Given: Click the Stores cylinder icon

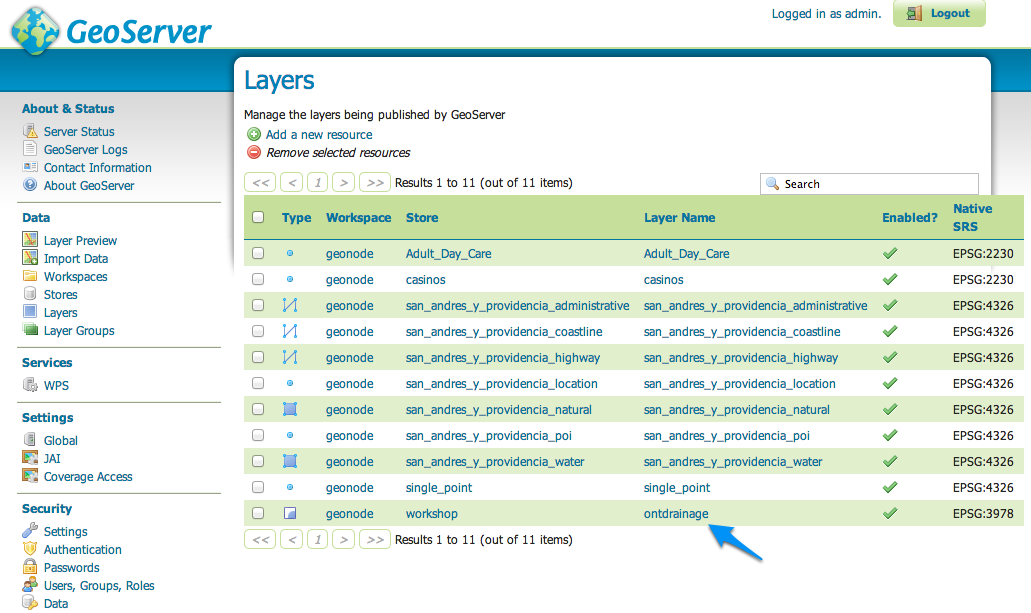Looking at the screenshot, I should click(x=30, y=293).
